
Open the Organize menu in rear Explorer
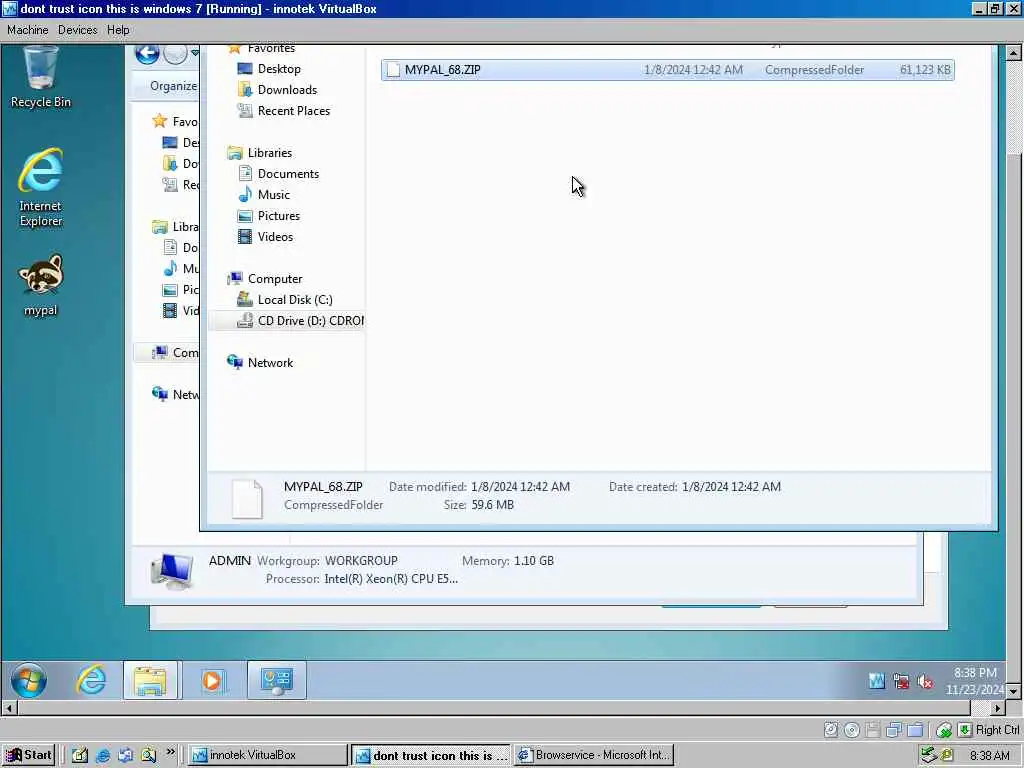coord(173,86)
